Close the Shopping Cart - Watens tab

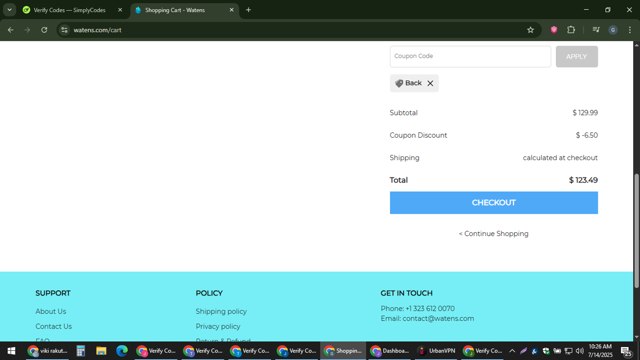coord(231,10)
